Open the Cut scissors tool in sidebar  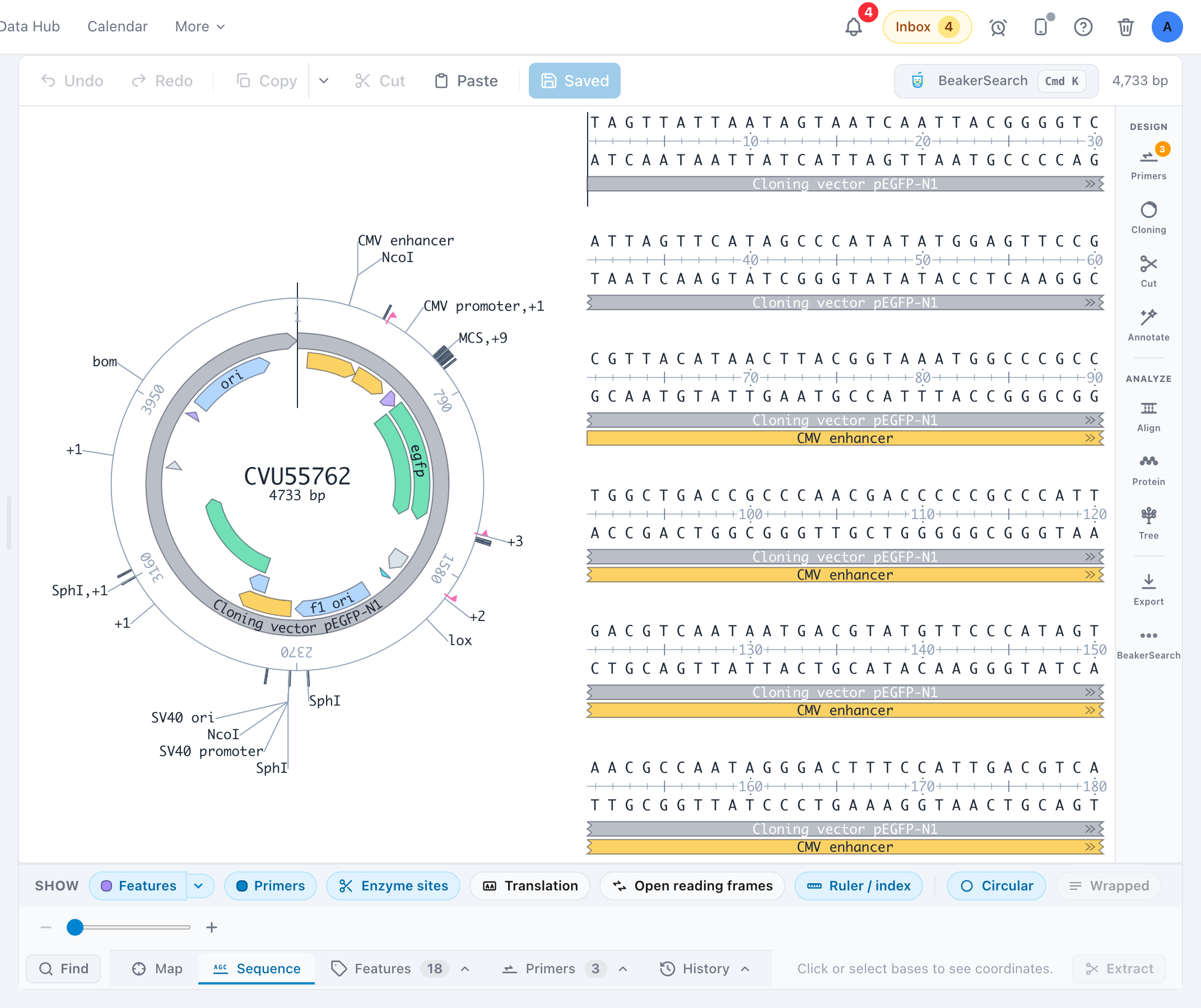click(x=1148, y=271)
